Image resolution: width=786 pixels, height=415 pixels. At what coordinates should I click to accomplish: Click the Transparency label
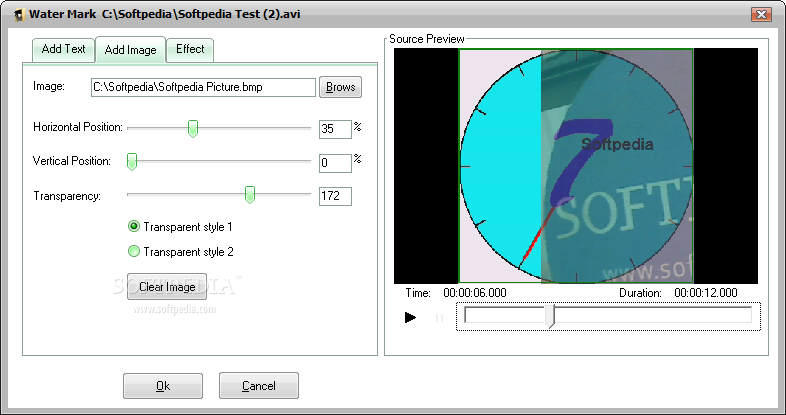pos(67,196)
